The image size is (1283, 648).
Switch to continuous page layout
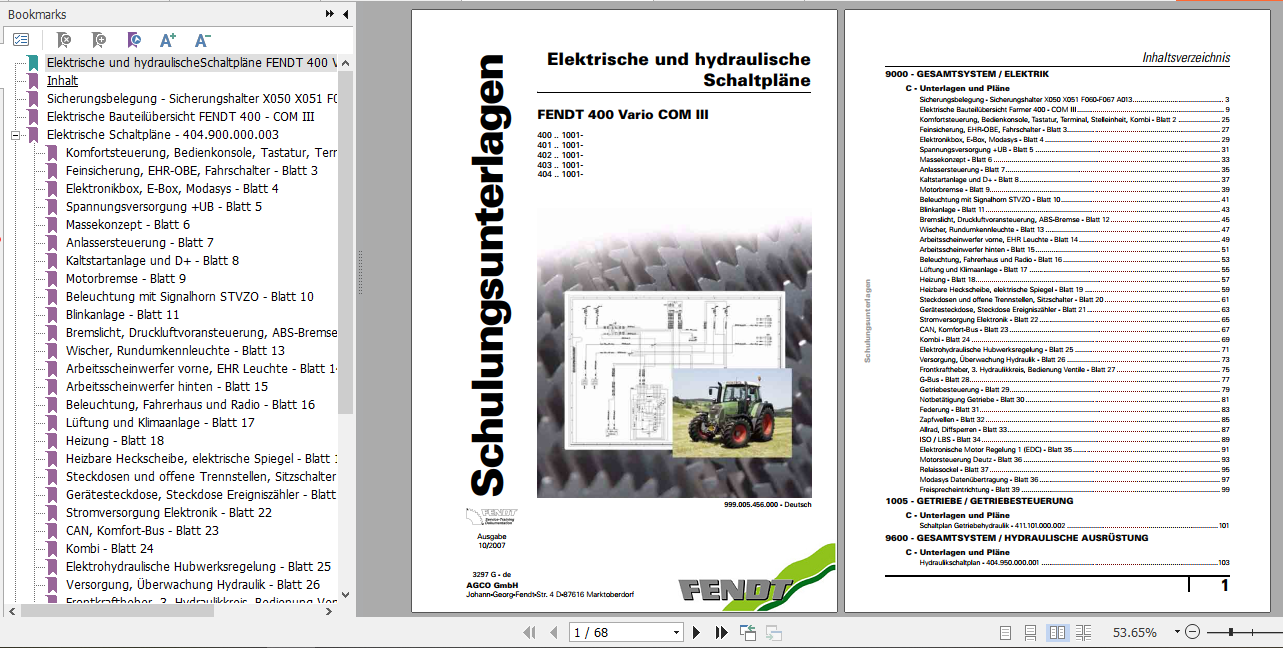[1031, 632]
